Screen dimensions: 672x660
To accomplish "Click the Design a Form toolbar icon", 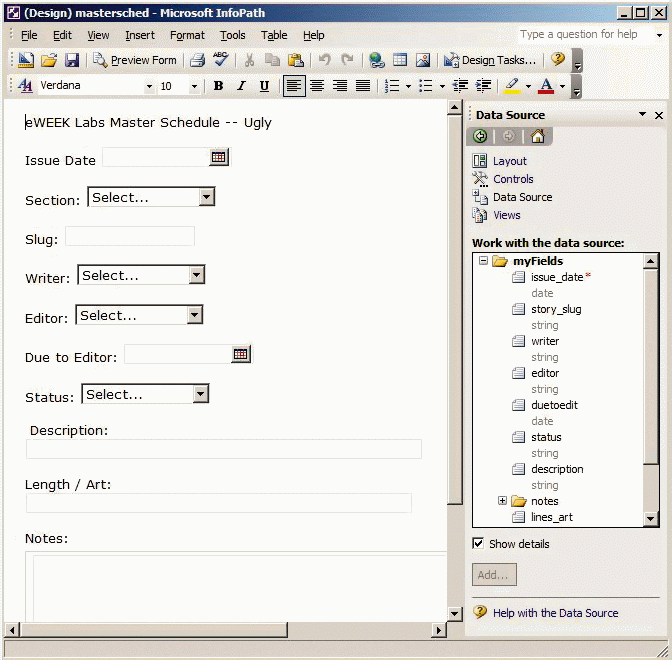I will click(x=26, y=60).
